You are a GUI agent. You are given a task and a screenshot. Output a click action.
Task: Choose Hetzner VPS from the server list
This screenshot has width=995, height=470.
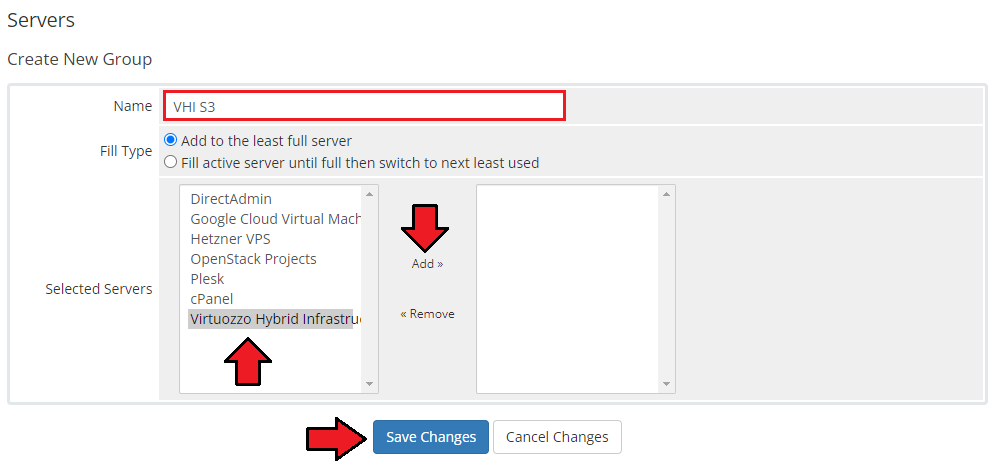(270, 239)
